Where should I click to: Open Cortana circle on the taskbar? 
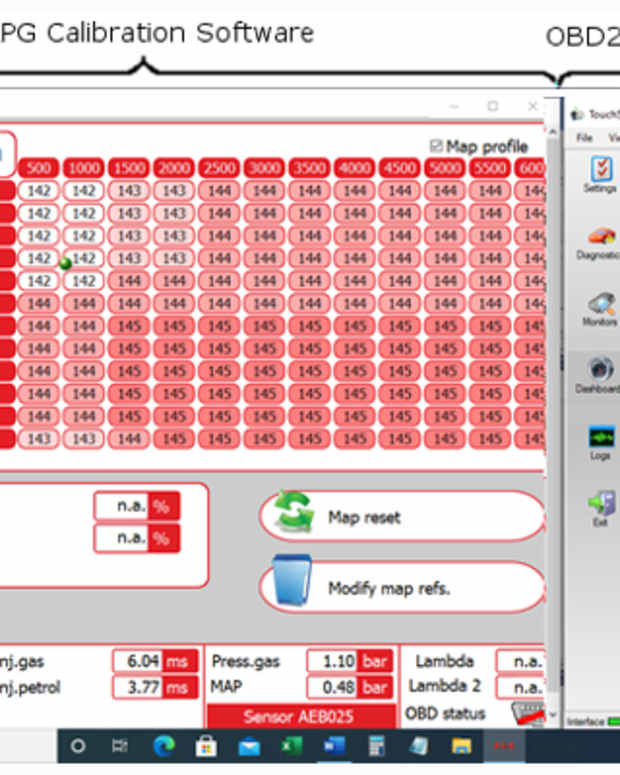(x=78, y=746)
